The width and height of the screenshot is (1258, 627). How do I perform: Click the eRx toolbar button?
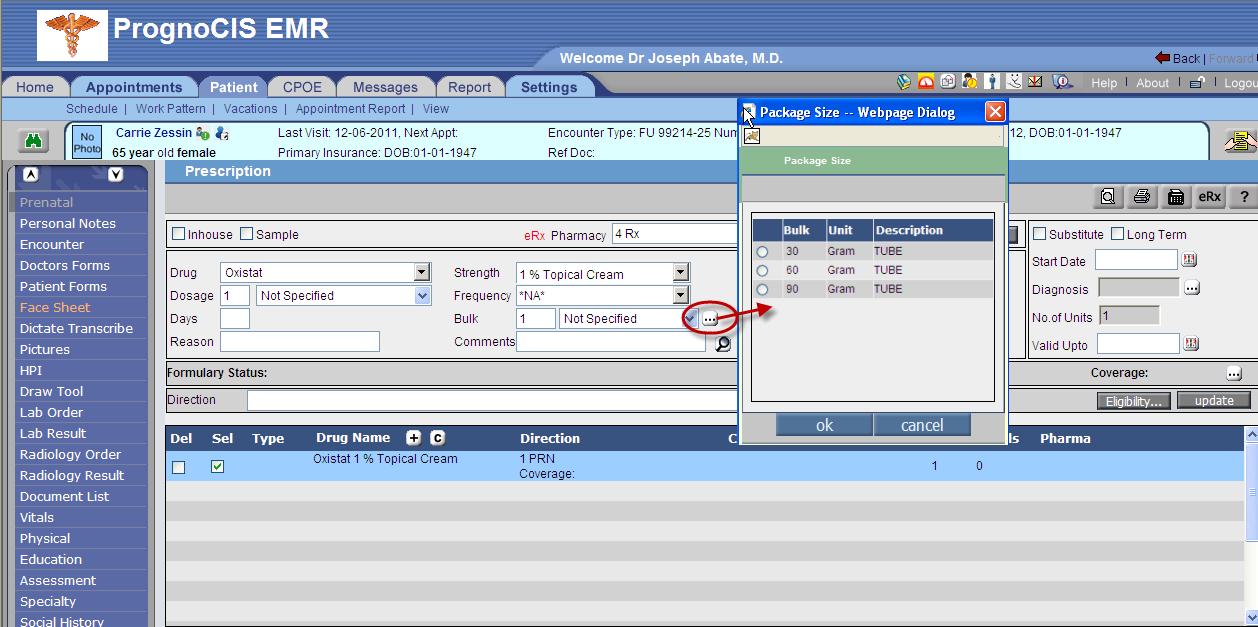(x=1210, y=197)
